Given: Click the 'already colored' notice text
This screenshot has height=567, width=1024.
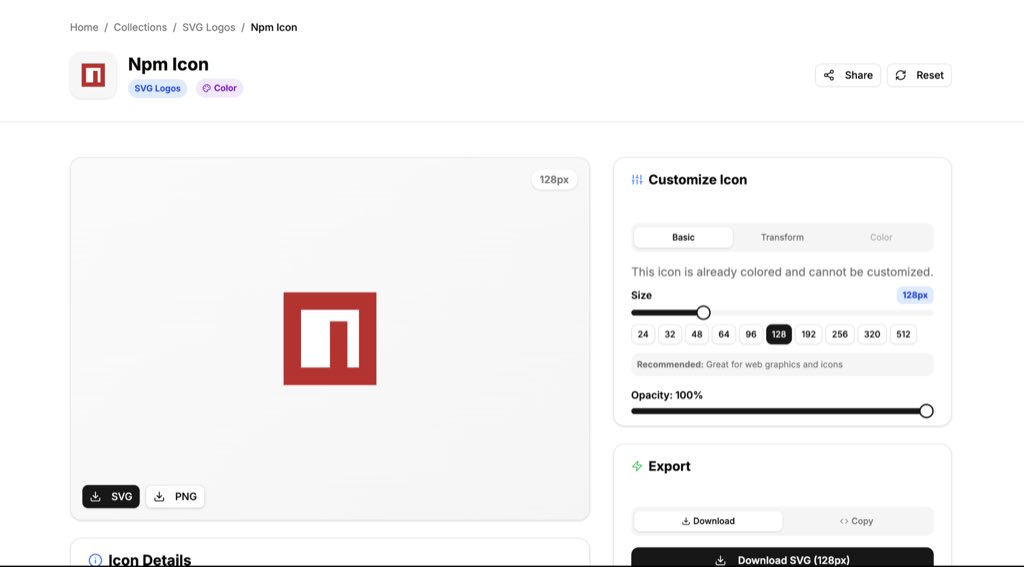Looking at the screenshot, I should pos(782,272).
